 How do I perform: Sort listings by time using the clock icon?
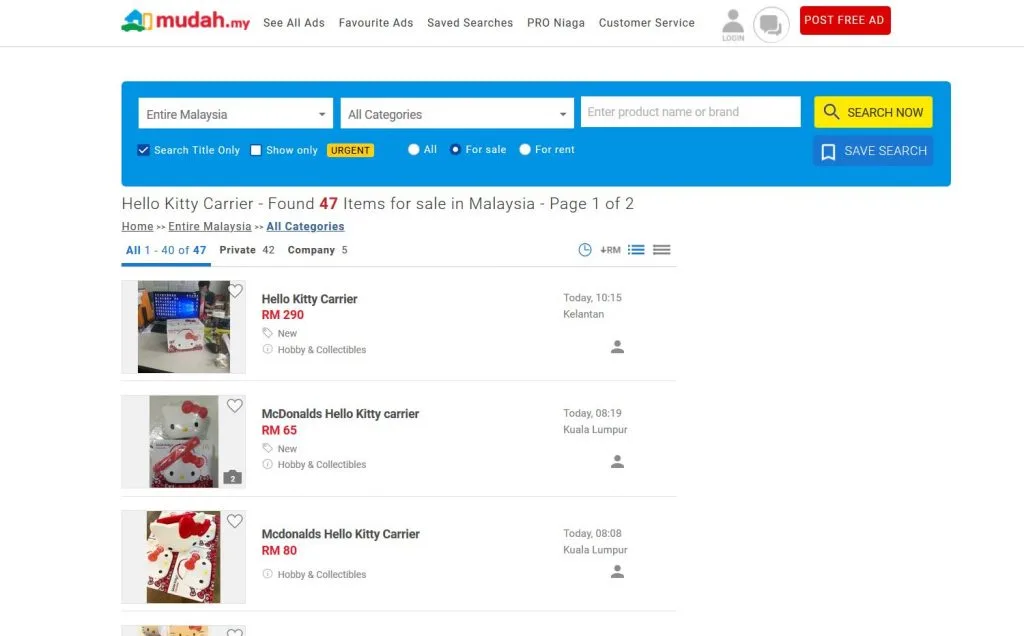(585, 250)
